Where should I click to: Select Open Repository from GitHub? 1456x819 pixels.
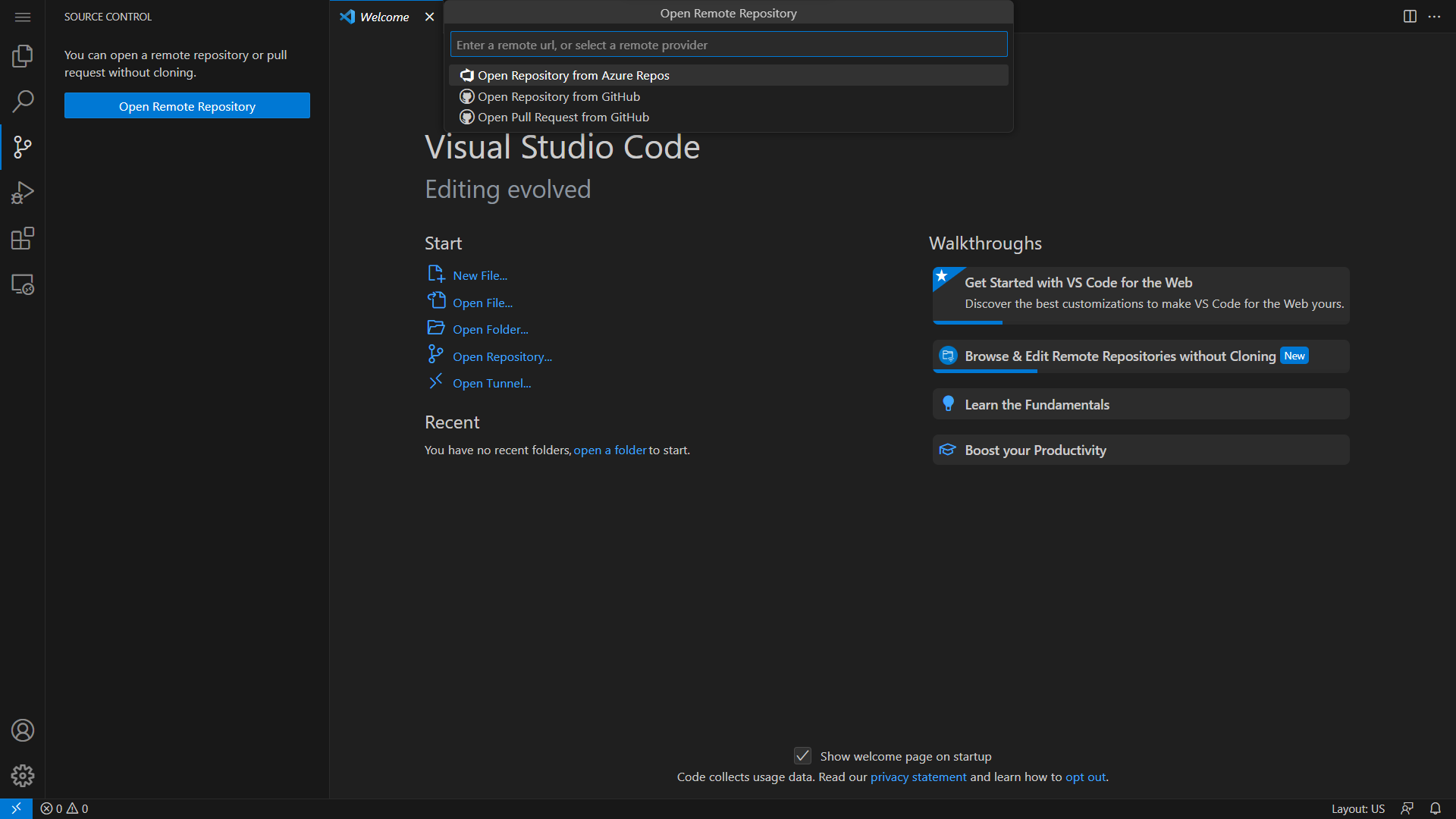pyautogui.click(x=558, y=96)
